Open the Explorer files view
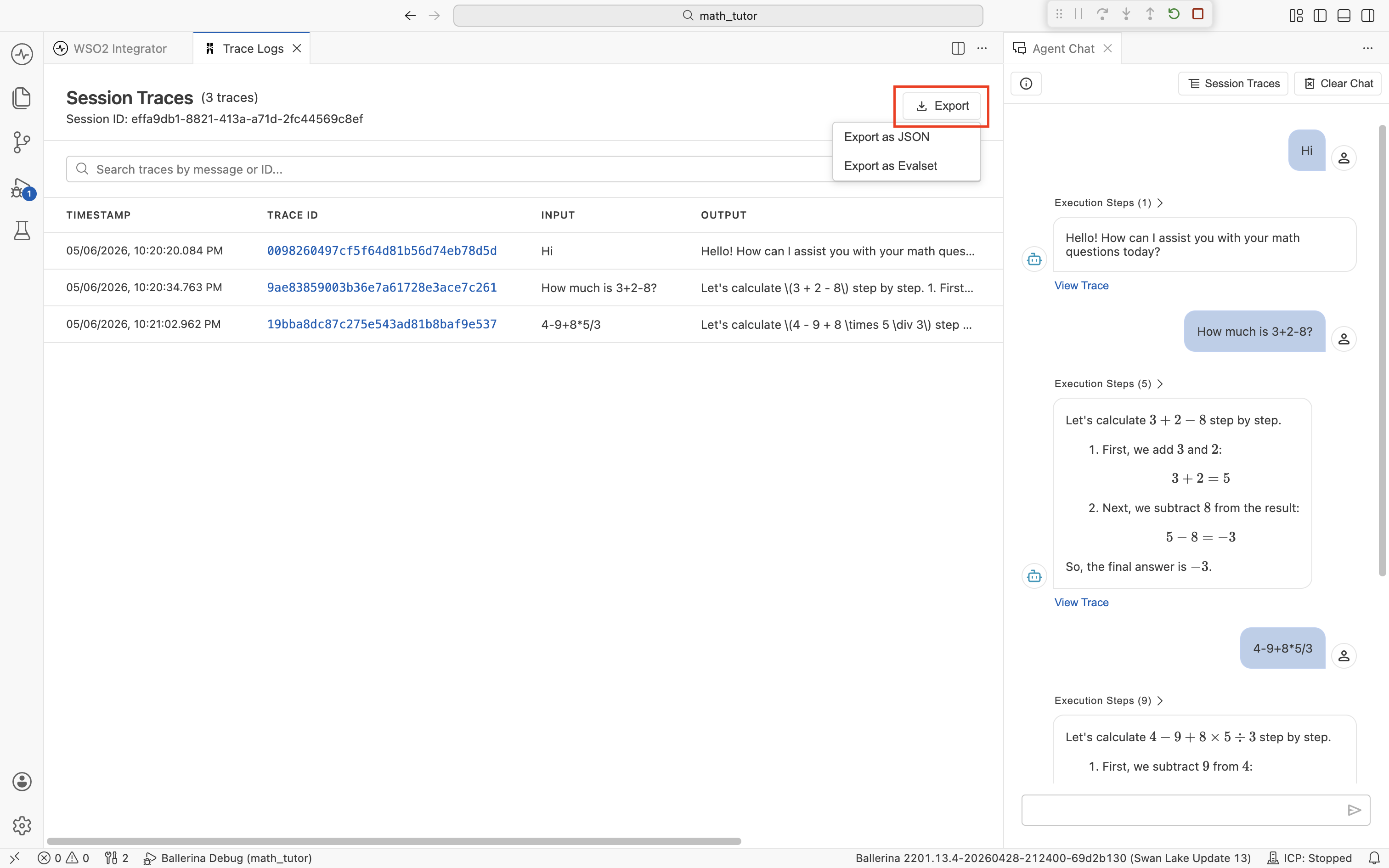This screenshot has width=1389, height=868. (22, 98)
